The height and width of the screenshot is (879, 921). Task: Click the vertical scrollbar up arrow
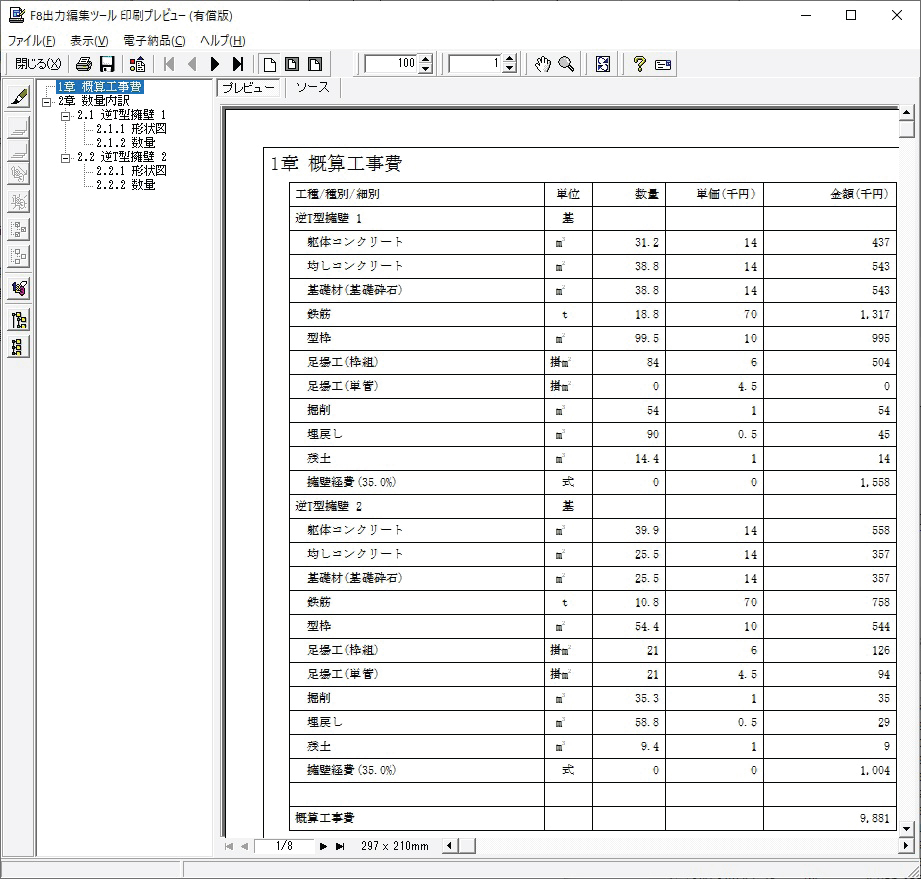[x=906, y=112]
